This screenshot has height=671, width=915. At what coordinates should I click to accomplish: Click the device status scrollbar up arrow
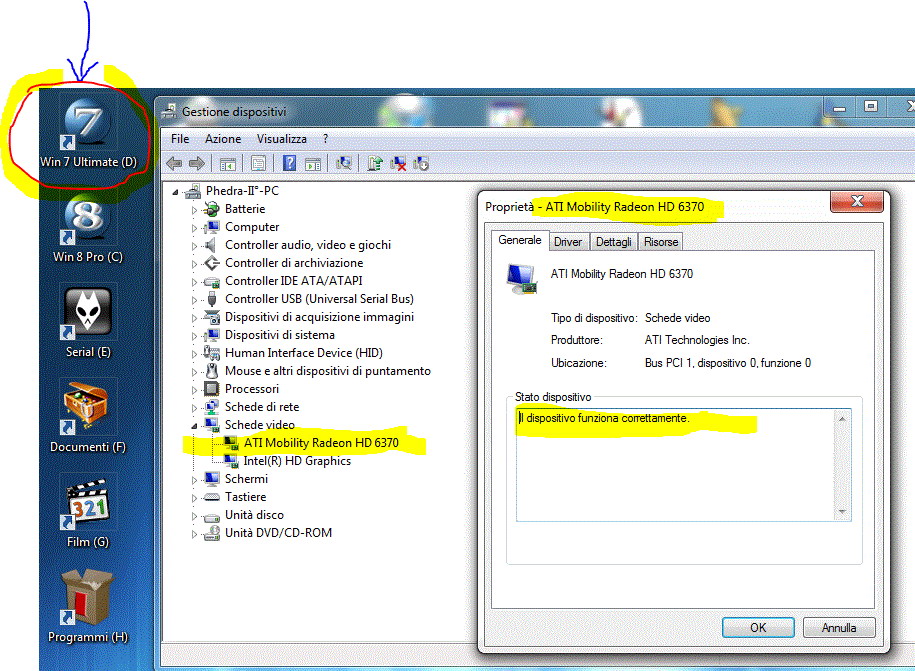coord(842,419)
